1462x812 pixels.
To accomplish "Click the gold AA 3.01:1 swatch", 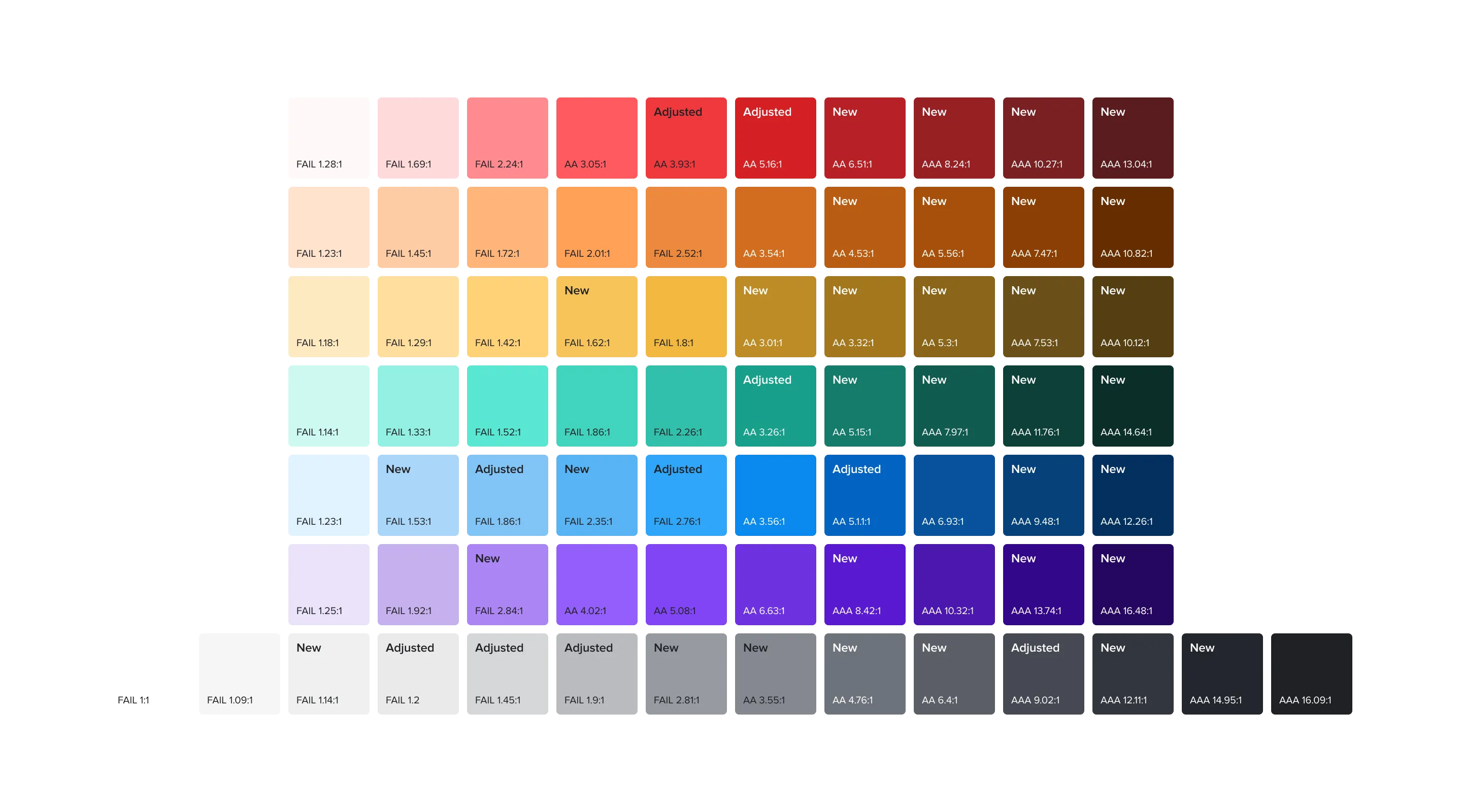I will 775,316.
